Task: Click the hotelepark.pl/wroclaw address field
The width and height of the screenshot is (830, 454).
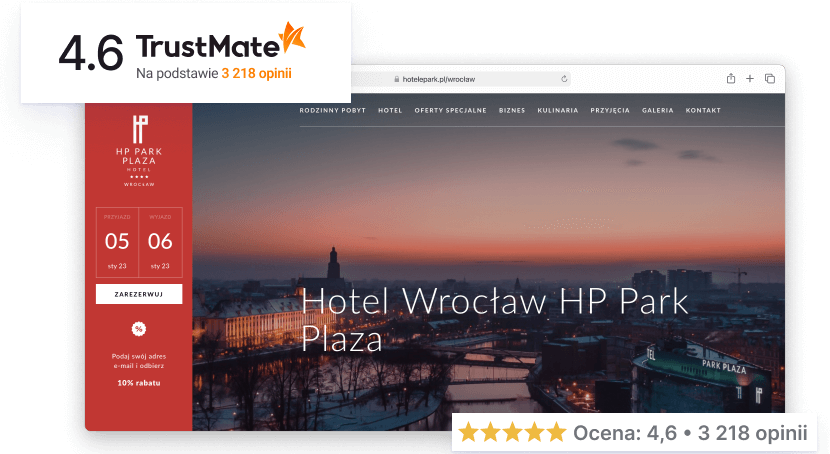Action: pos(439,79)
